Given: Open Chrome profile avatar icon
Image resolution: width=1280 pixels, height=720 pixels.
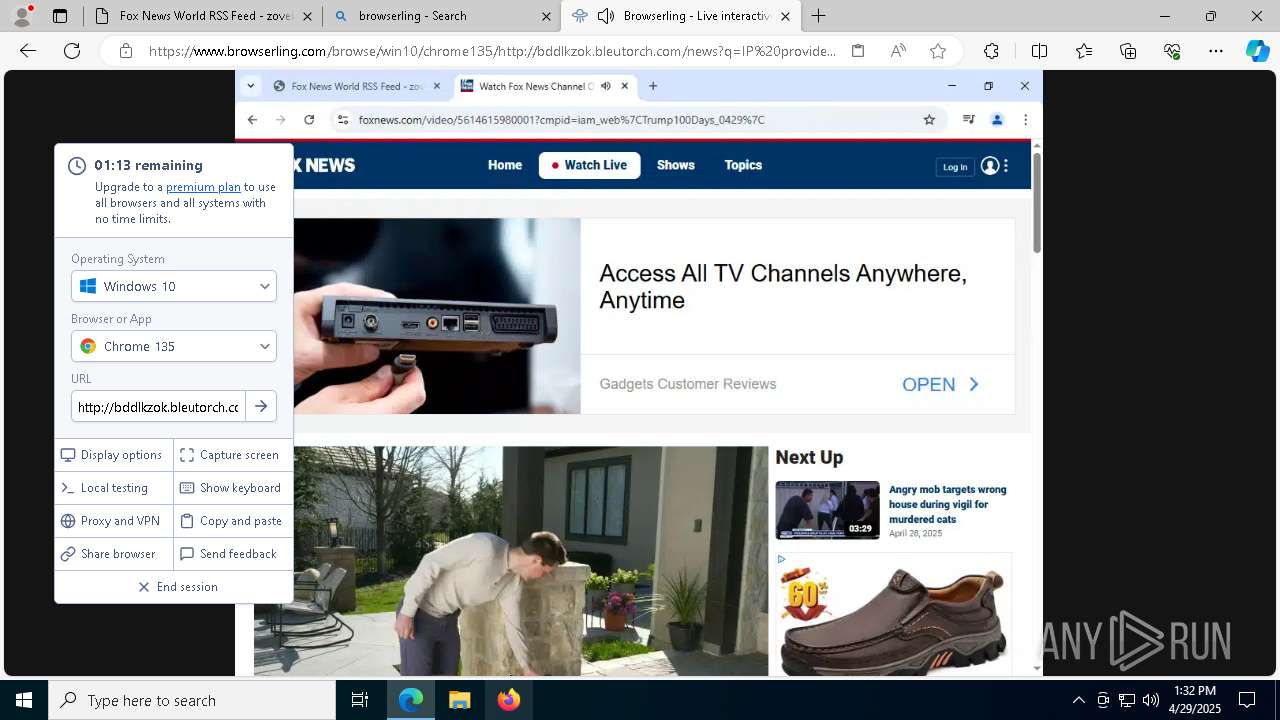Looking at the screenshot, I should click(x=997, y=120).
